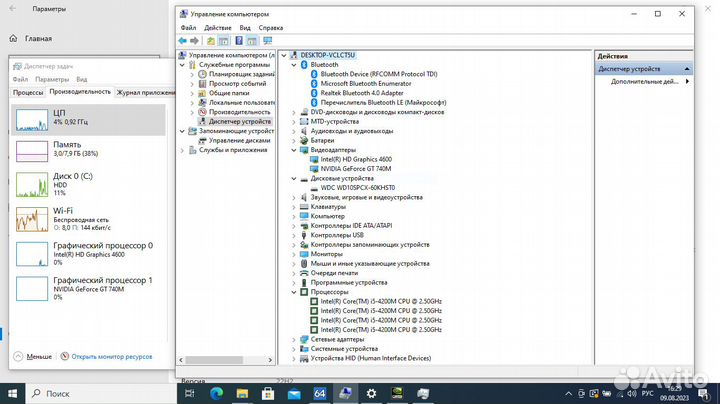Image resolution: width=720 pixels, height=404 pixels.
Task: Open the Файл menu in Computer Management
Action: [188, 28]
